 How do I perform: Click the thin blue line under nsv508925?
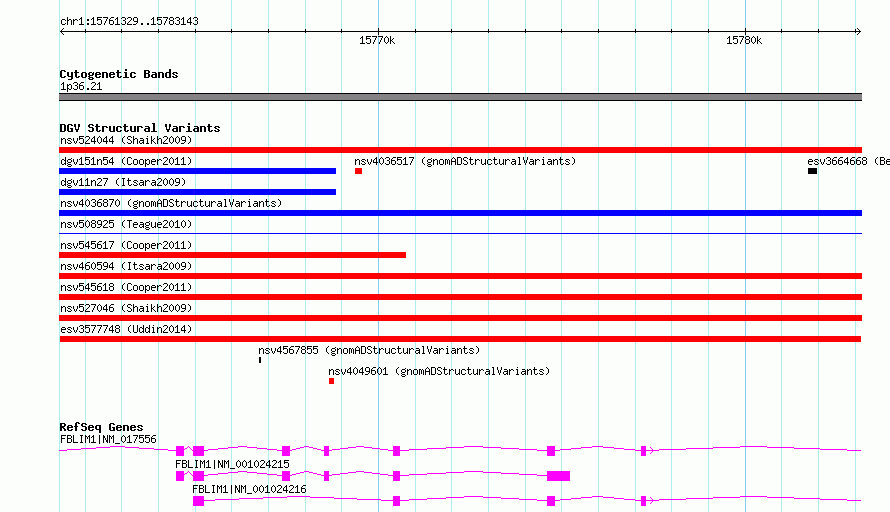tap(460, 233)
